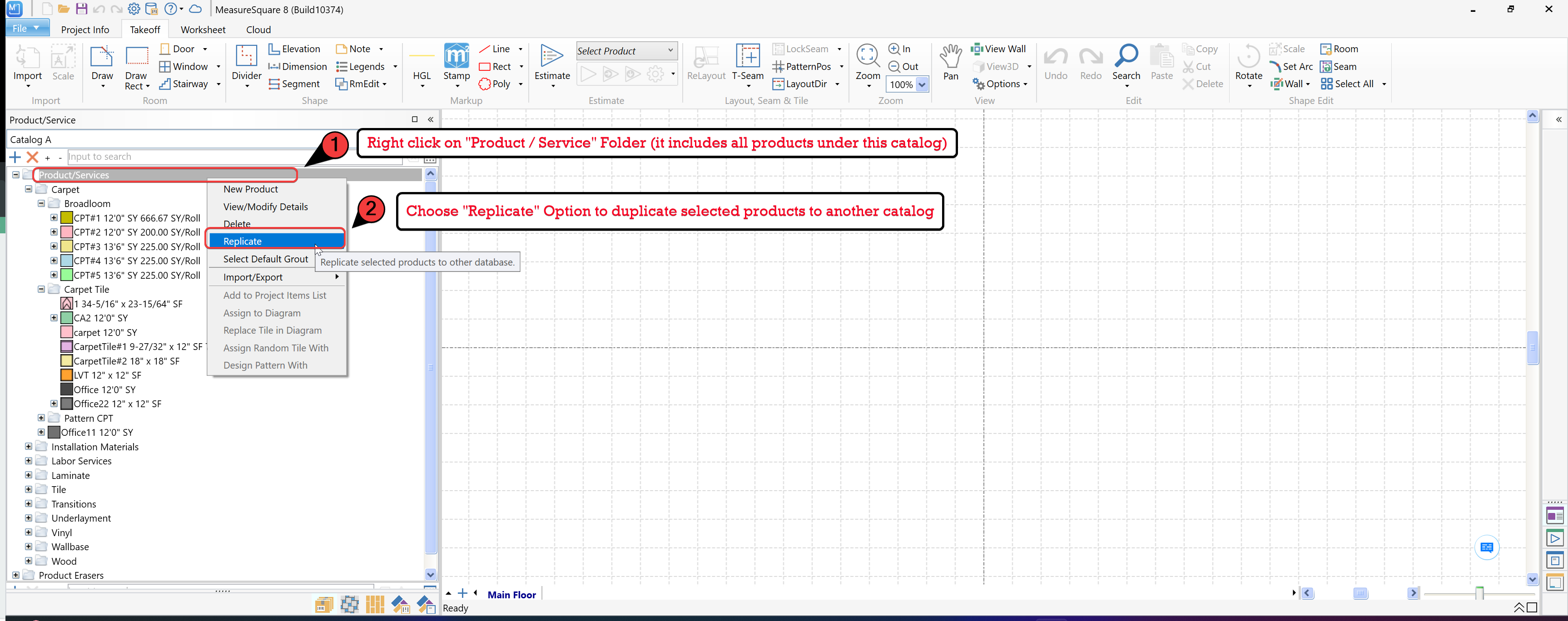Image resolution: width=1568 pixels, height=621 pixels.
Task: Click the Select All button
Action: point(1347,84)
